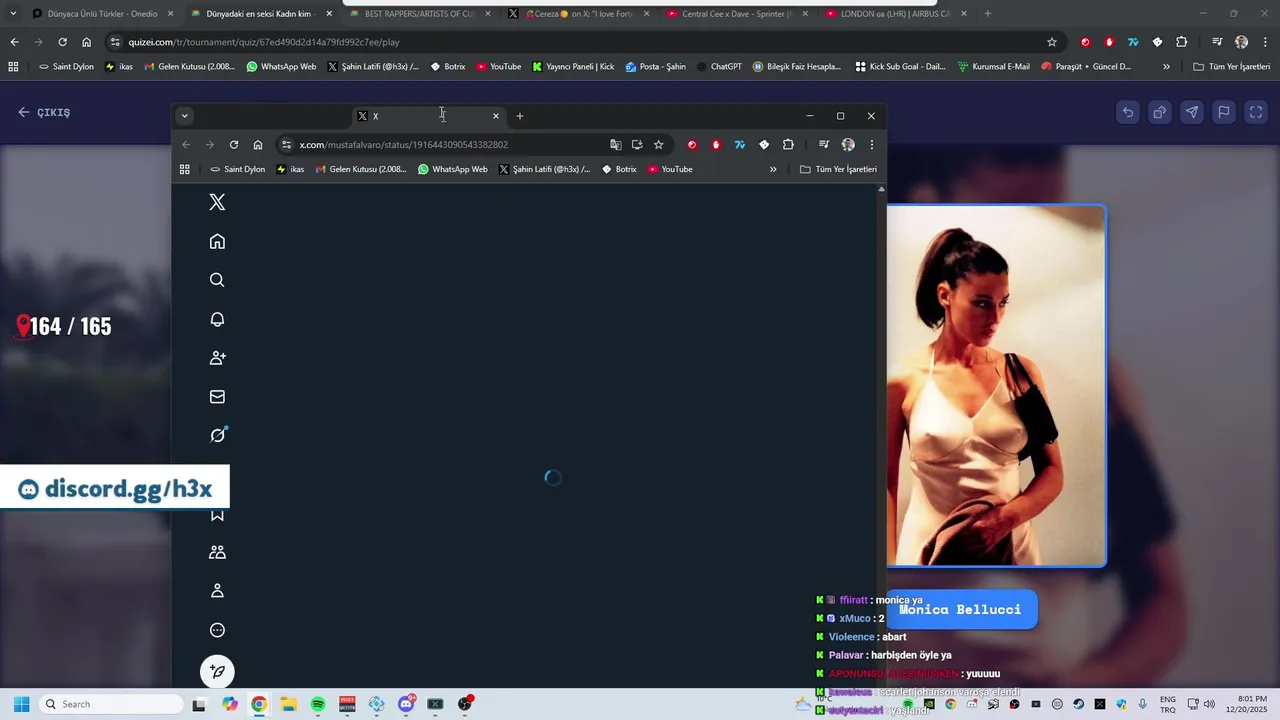Open media control icon in front X window
Screen dimensions: 1280x720
[x=824, y=144]
